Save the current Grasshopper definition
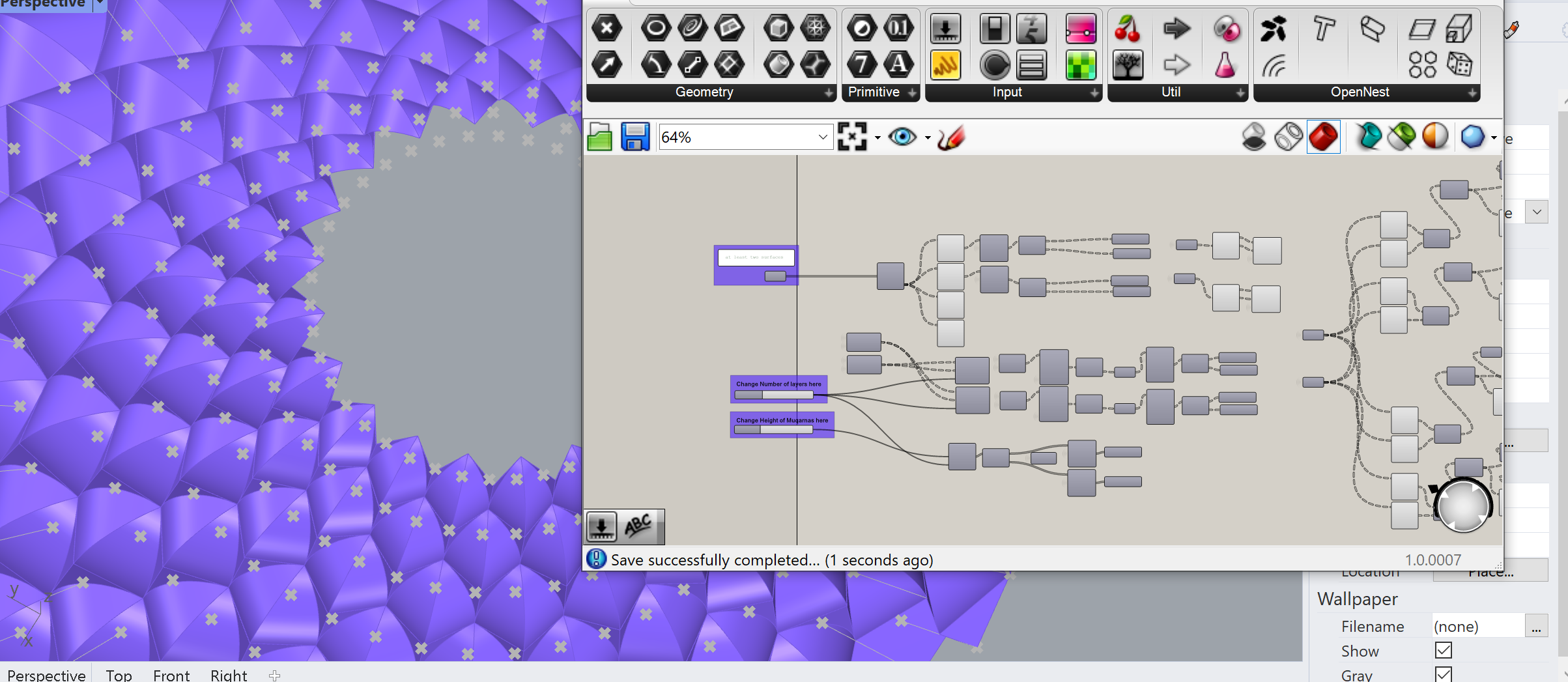Screen dimensions: 1568x682 tap(635, 136)
